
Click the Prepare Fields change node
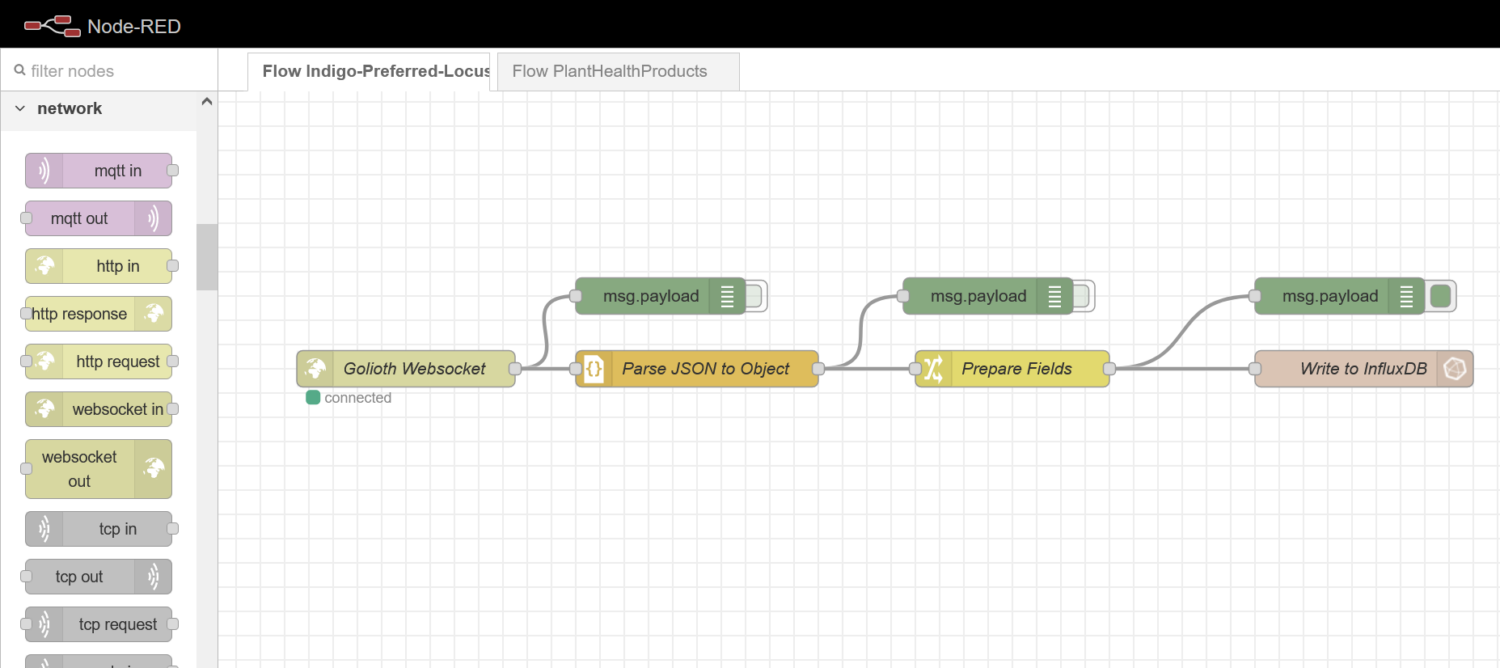(x=1010, y=369)
